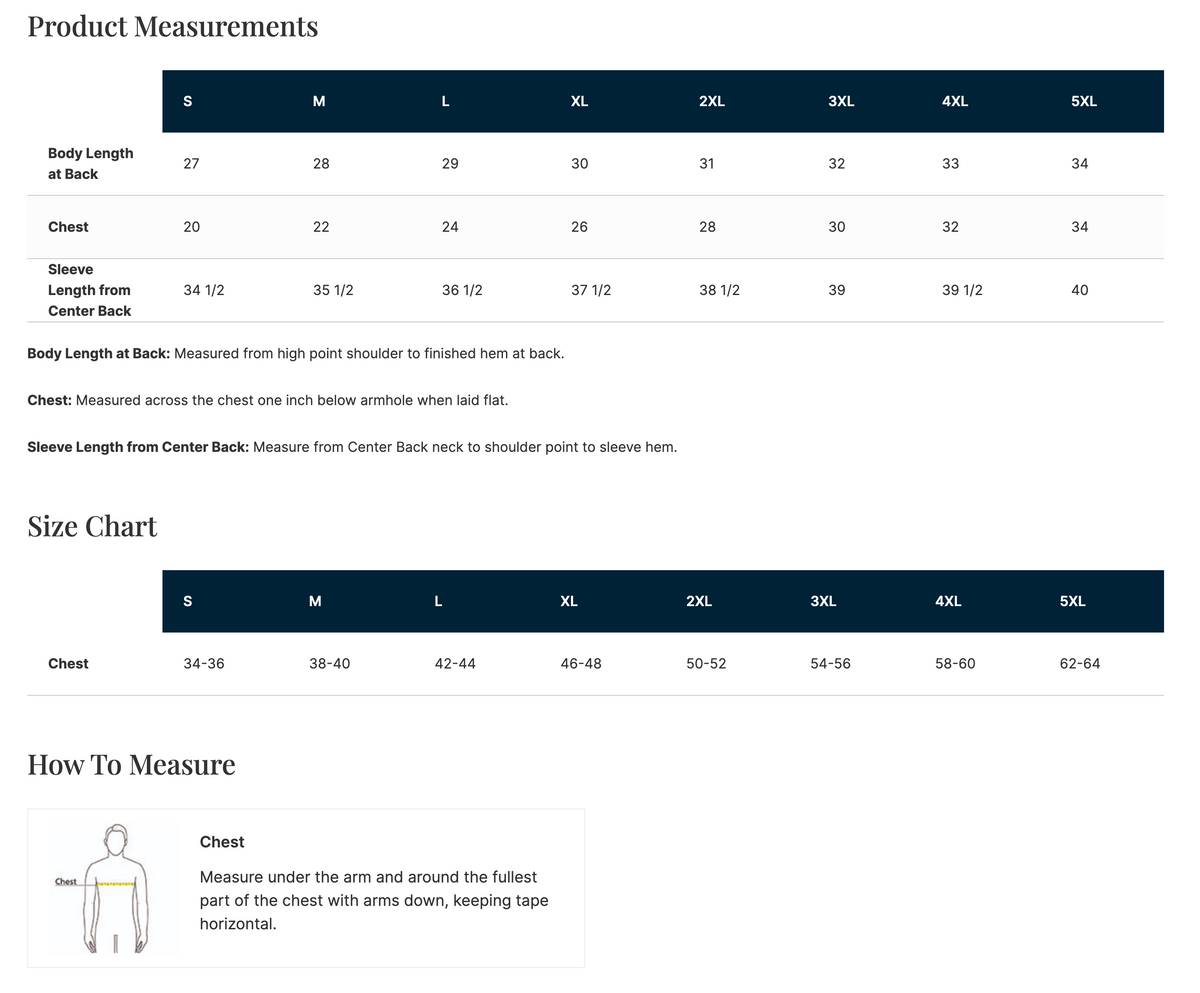1200x993 pixels.
Task: Click the 62-64 chest range cell
Action: click(x=1080, y=664)
